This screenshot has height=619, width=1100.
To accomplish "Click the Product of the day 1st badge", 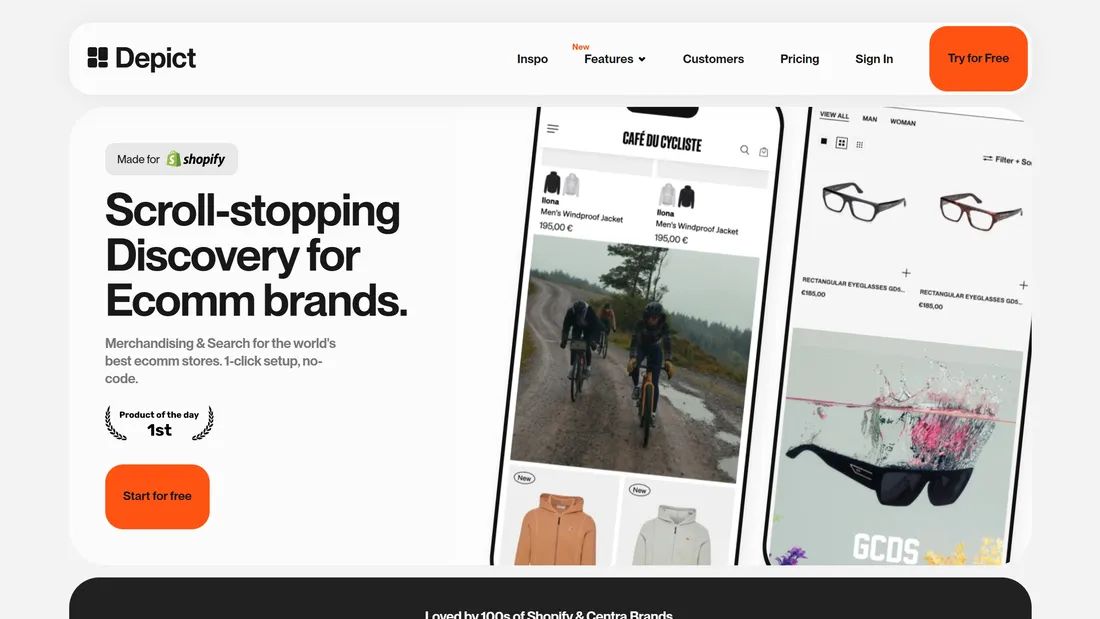I will pos(159,422).
